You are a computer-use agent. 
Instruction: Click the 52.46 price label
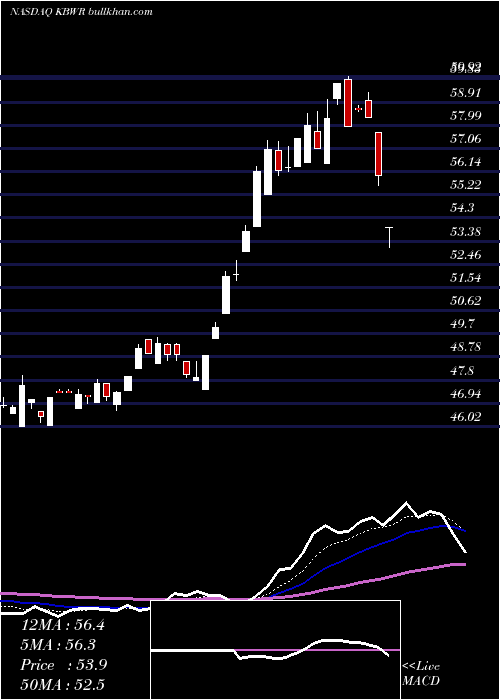point(466,255)
